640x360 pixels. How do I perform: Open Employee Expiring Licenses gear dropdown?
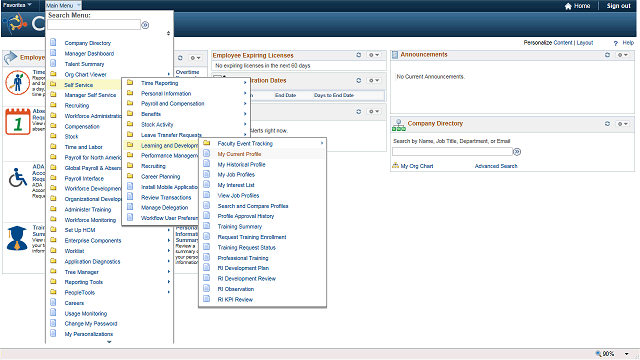click(373, 55)
